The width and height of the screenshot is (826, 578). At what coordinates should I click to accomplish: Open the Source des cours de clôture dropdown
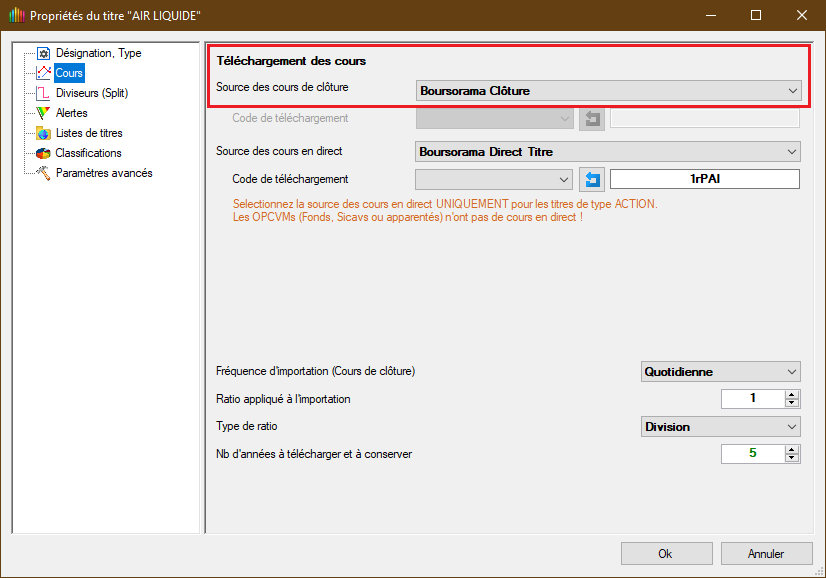pos(608,91)
